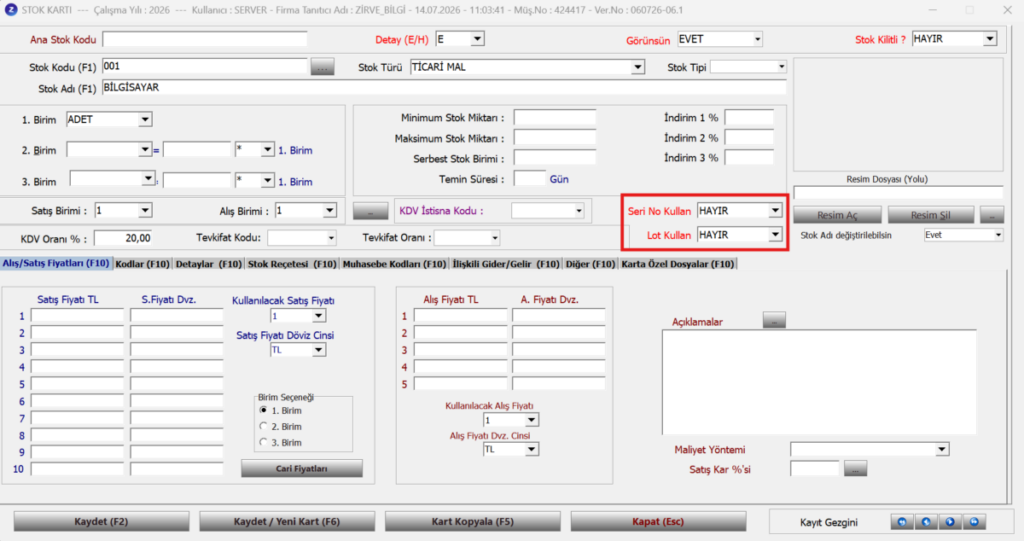
Task: Open the Lot Kullan dropdown
Action: [775, 235]
